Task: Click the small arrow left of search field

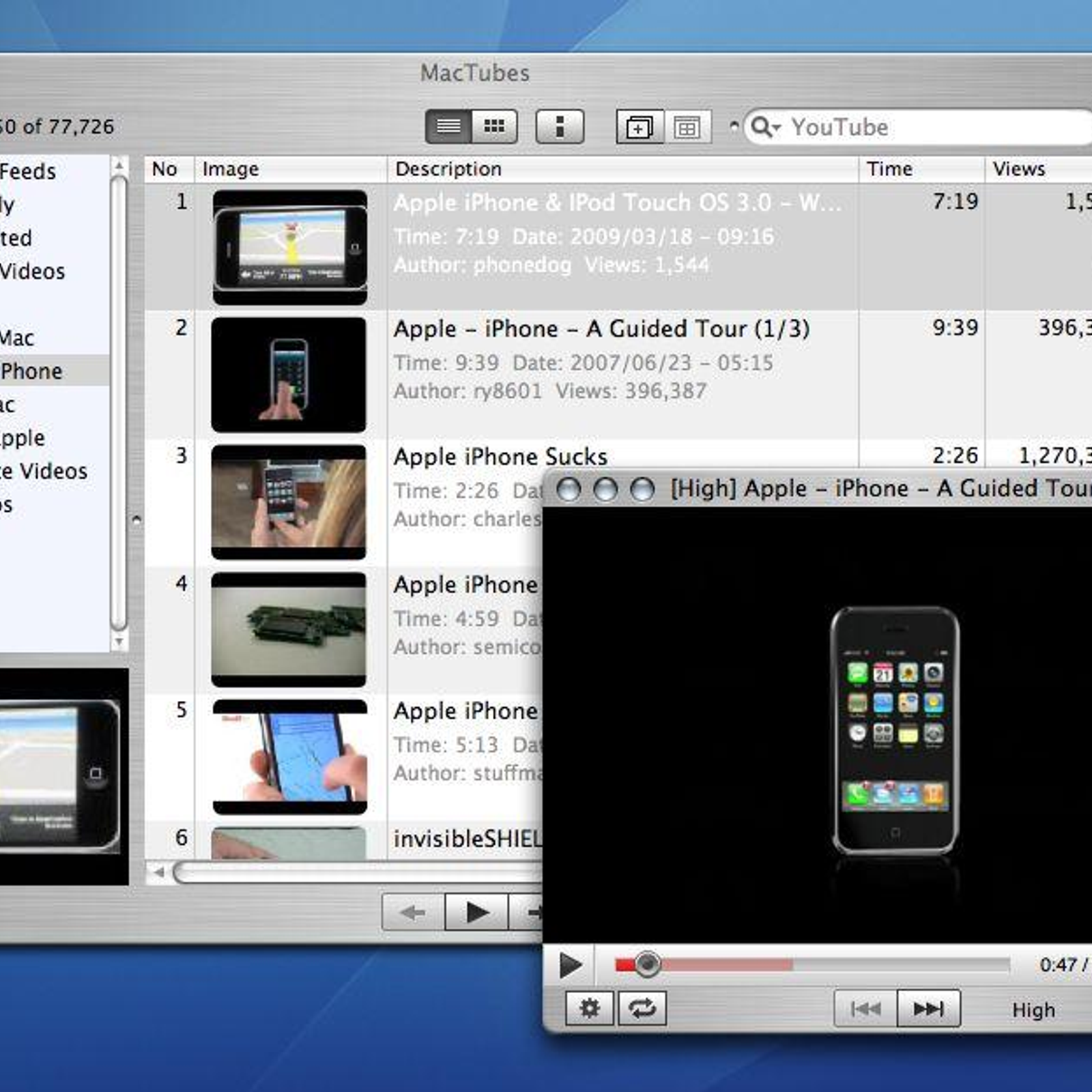Action: 734,126
